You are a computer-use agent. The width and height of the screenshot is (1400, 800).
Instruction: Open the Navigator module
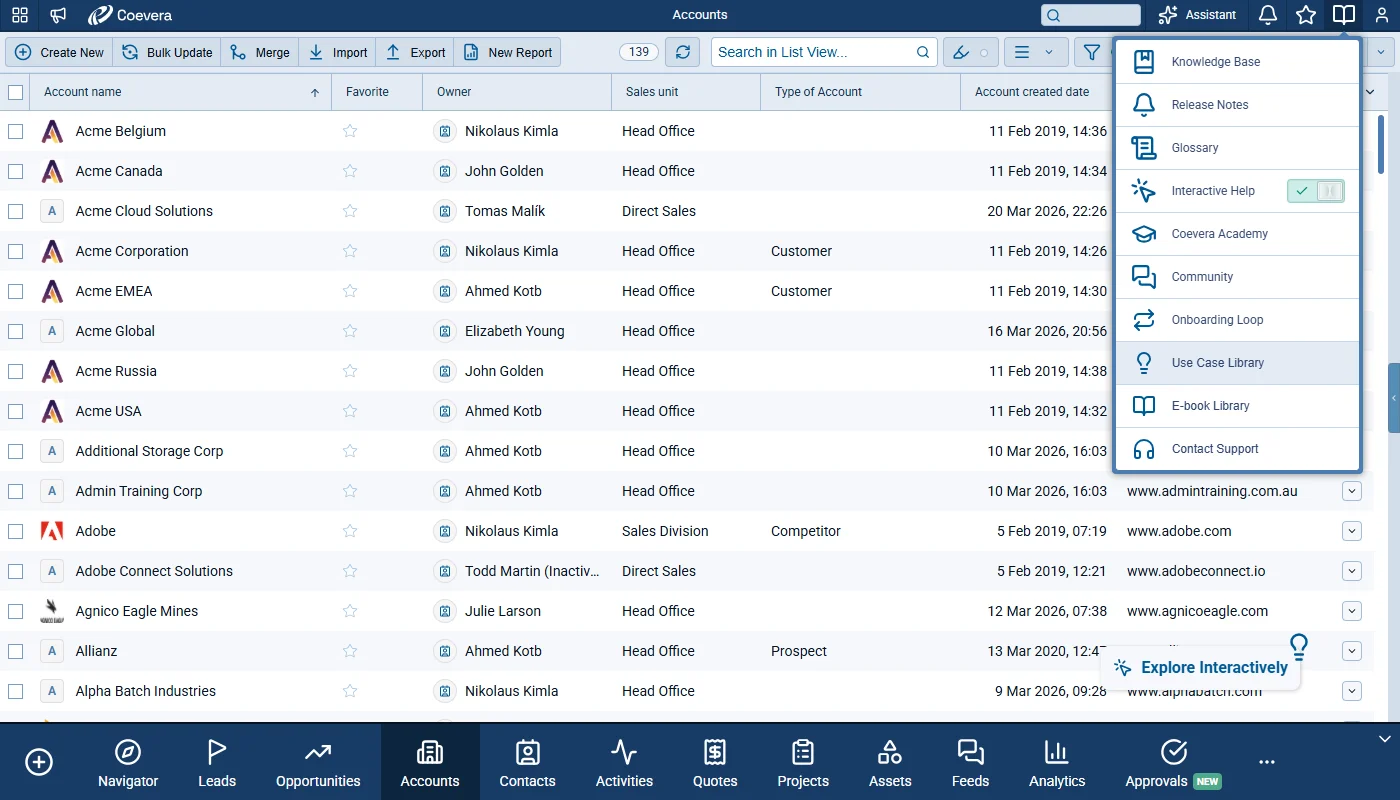(x=128, y=764)
